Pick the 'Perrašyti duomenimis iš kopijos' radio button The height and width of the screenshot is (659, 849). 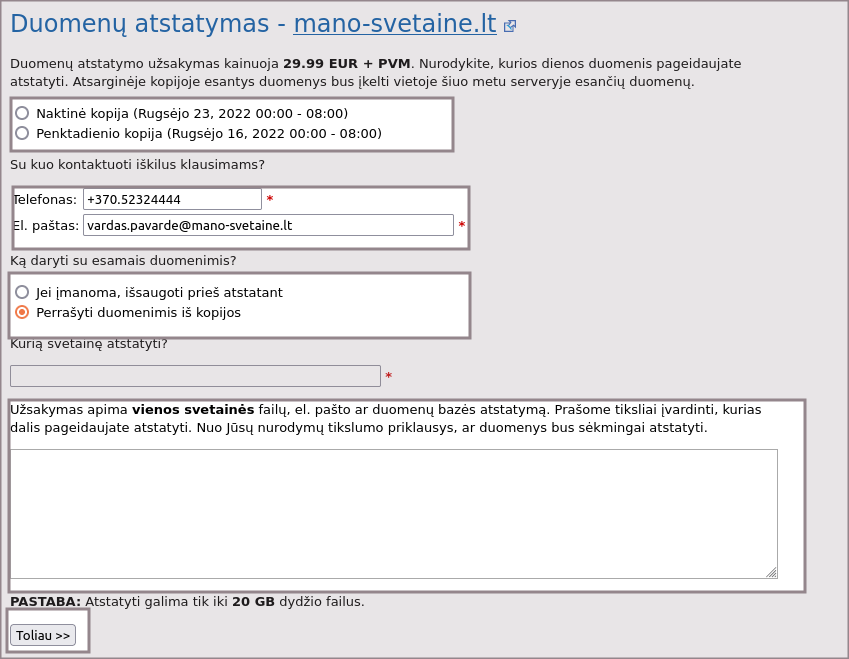pyautogui.click(x=22, y=312)
